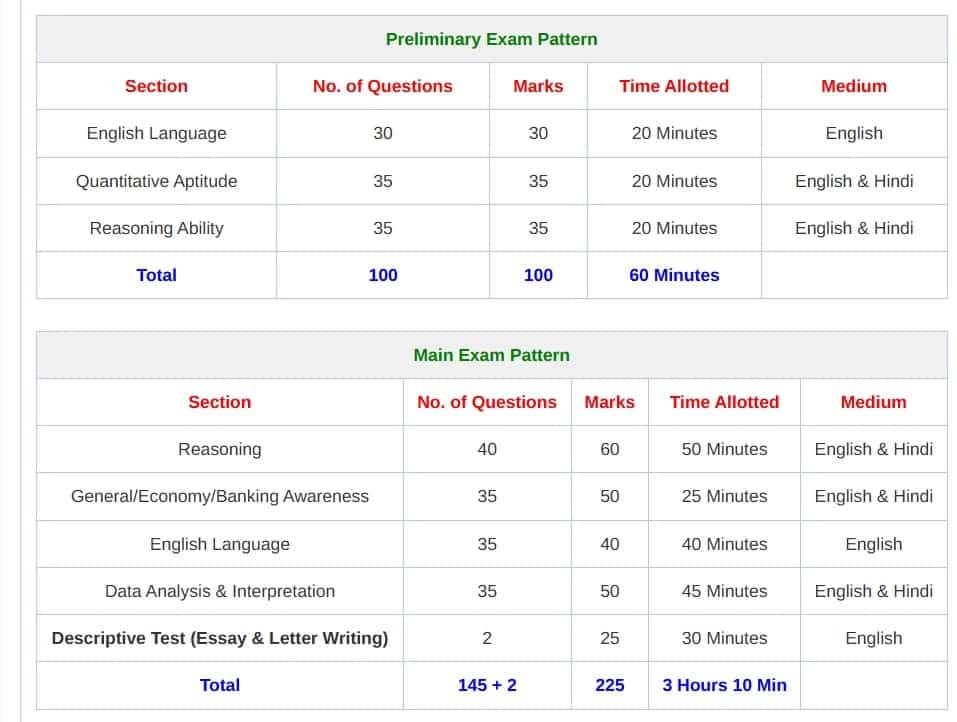Select Medium header in Main Exam table
The image size is (957, 722).
click(x=873, y=402)
